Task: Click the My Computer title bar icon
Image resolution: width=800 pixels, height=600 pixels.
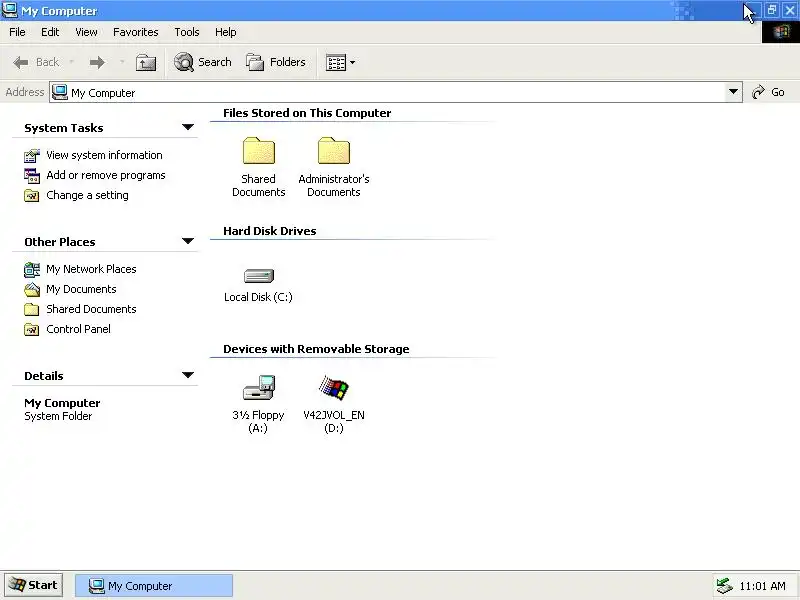Action: coord(10,10)
